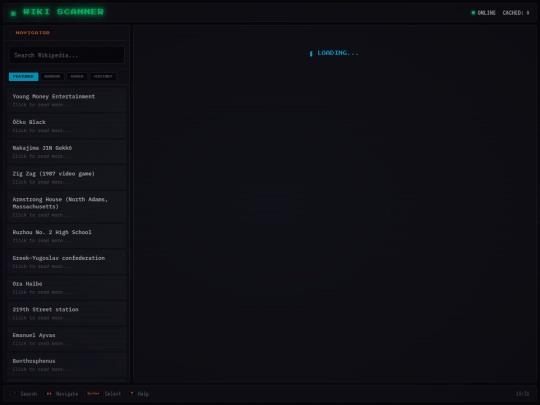Click the NAVIGATOR panel header
The image size is (540, 405).
click(x=67, y=33)
